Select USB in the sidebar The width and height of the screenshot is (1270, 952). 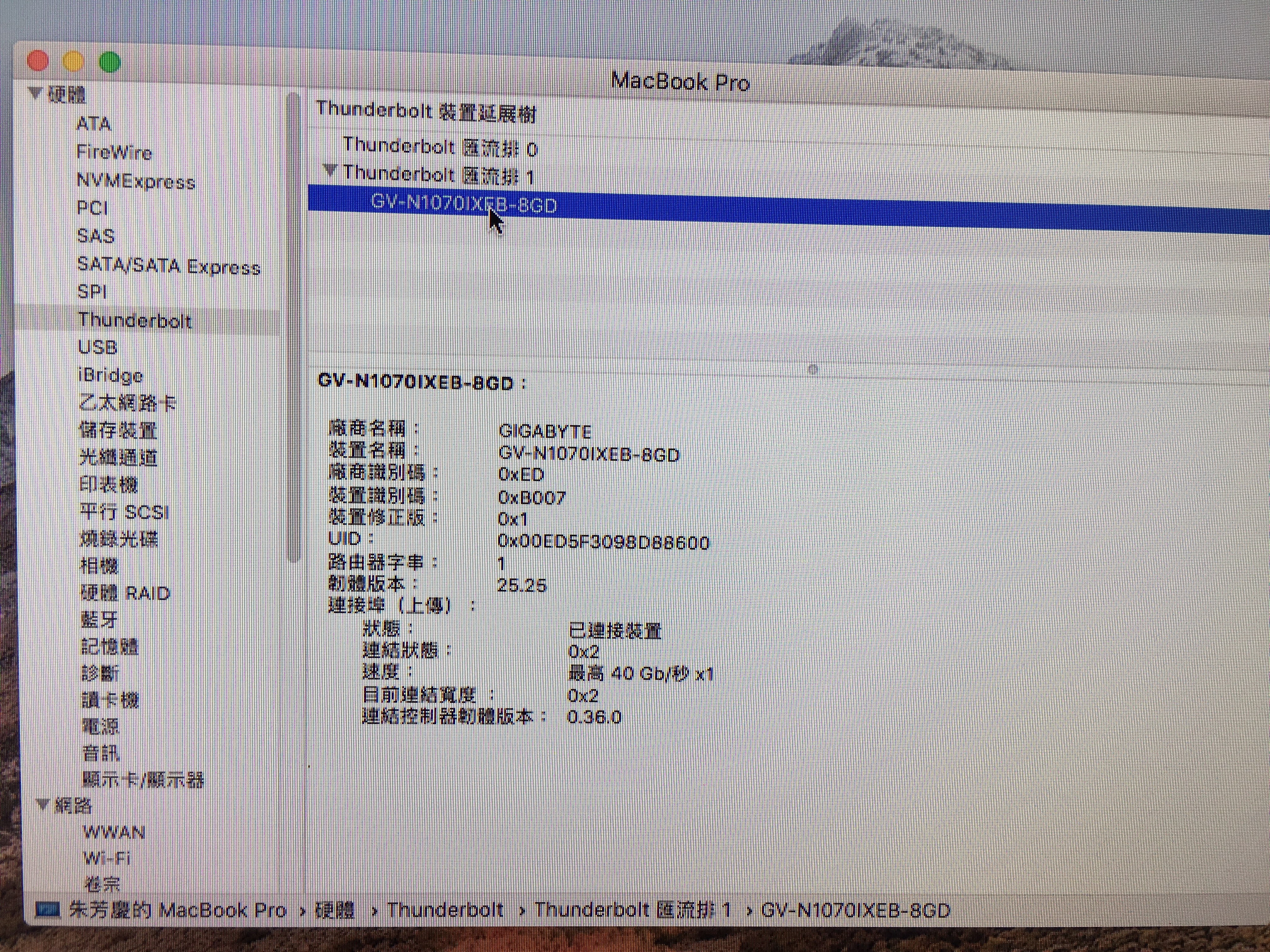(98, 347)
